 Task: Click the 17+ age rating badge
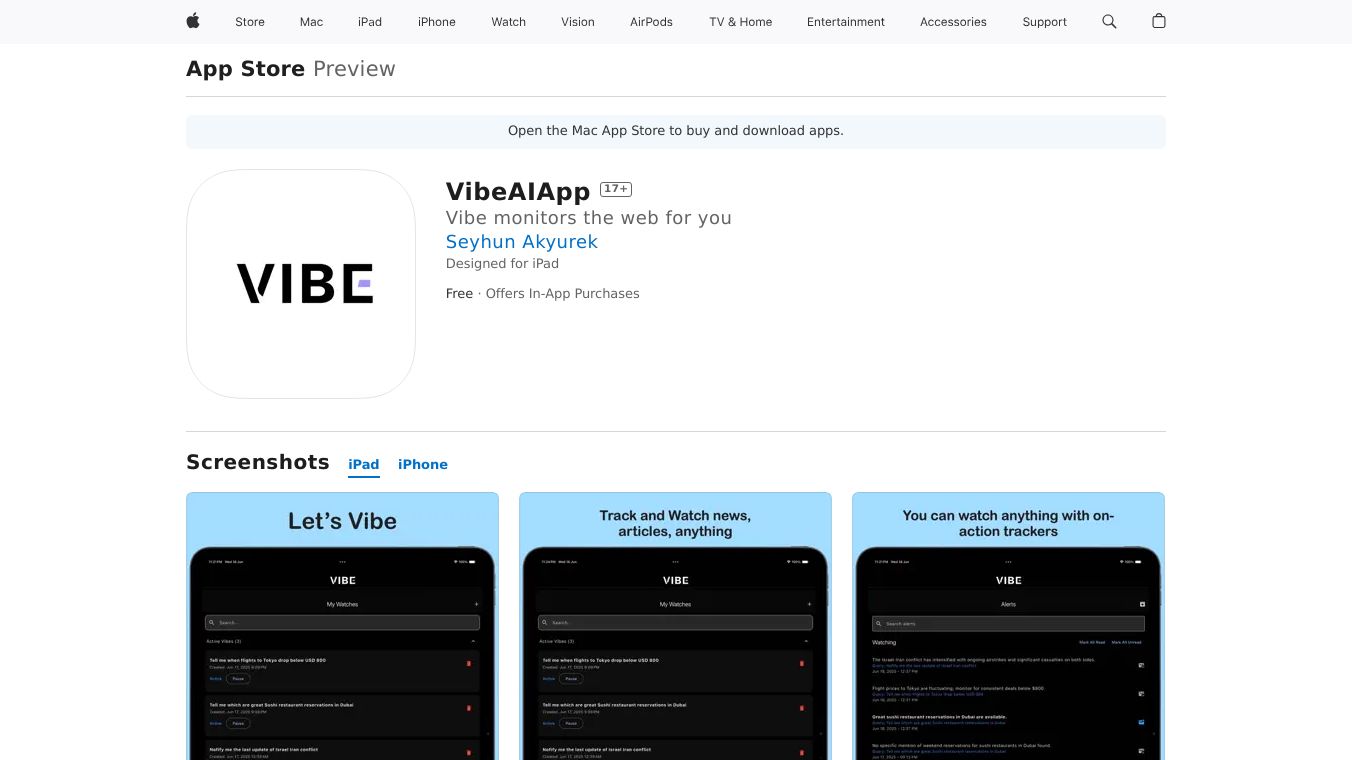(x=616, y=189)
